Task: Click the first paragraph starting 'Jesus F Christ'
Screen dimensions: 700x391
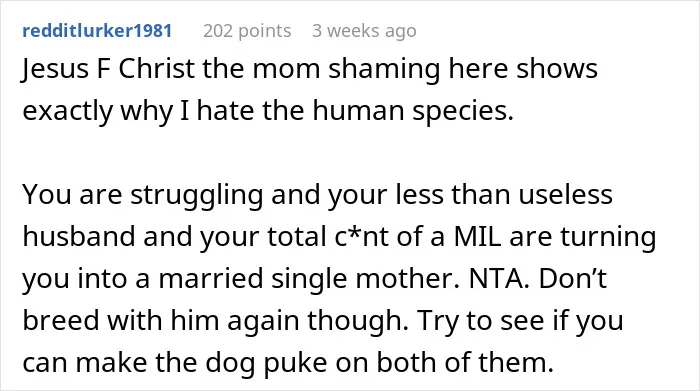Action: click(x=310, y=89)
